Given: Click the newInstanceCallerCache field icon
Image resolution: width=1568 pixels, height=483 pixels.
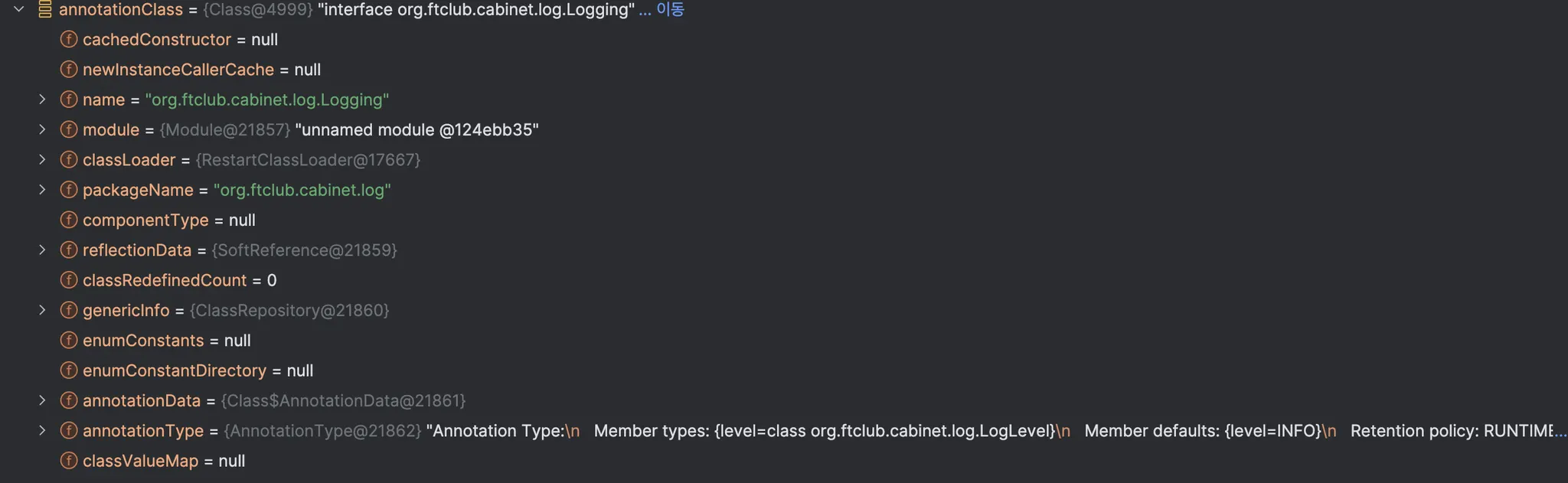Looking at the screenshot, I should click(x=69, y=70).
